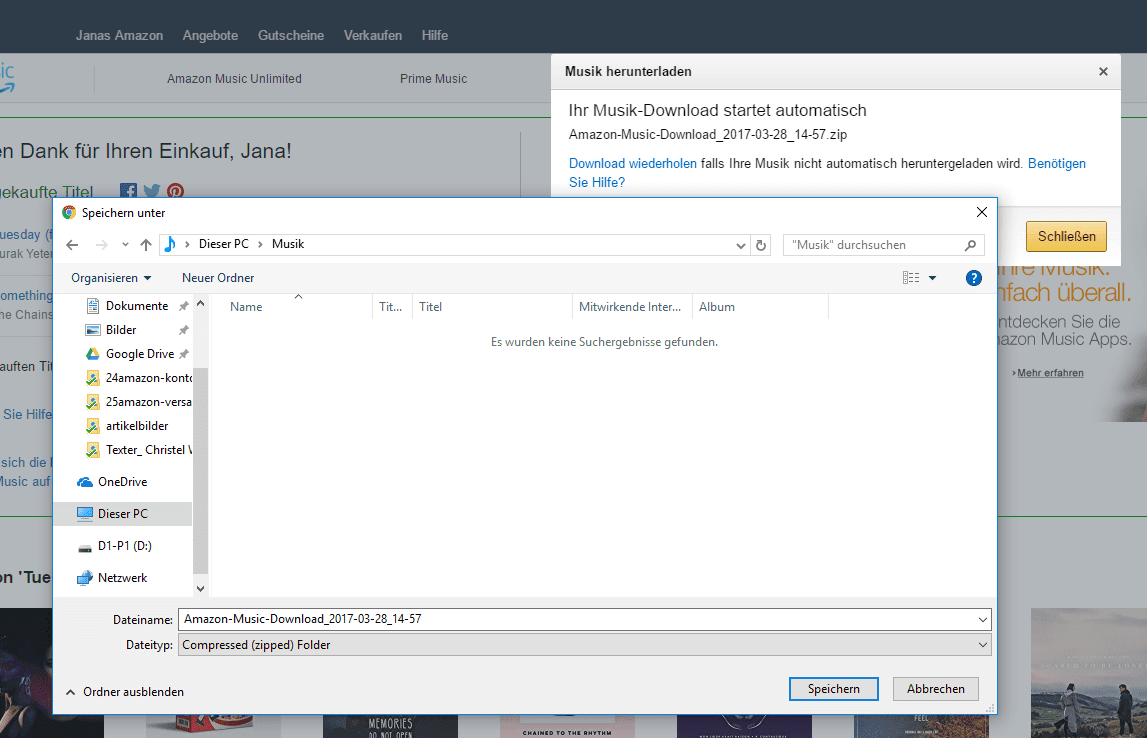The image size is (1147, 738).
Task: Open help with the blue question mark
Action: (x=974, y=278)
